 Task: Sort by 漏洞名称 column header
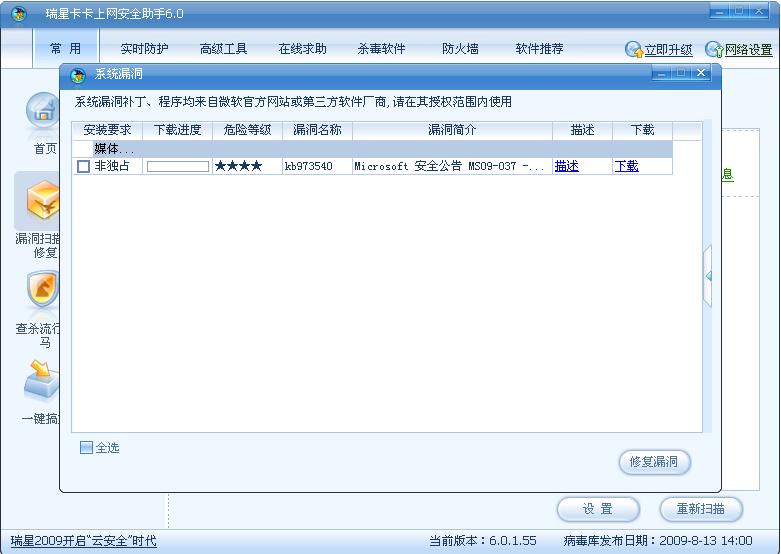317,130
